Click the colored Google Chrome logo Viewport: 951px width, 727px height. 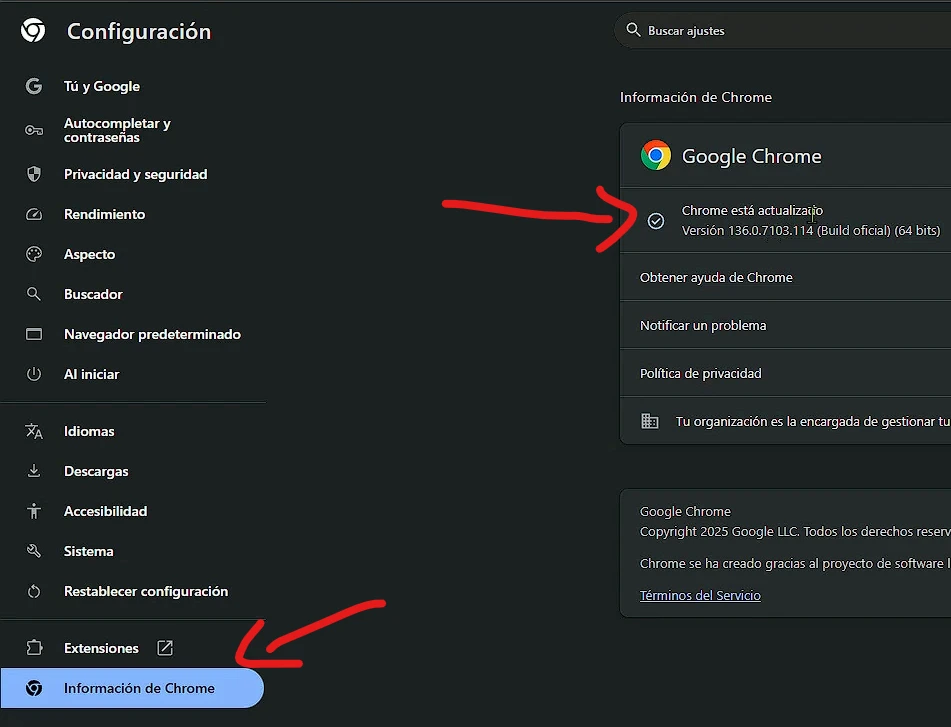656,155
